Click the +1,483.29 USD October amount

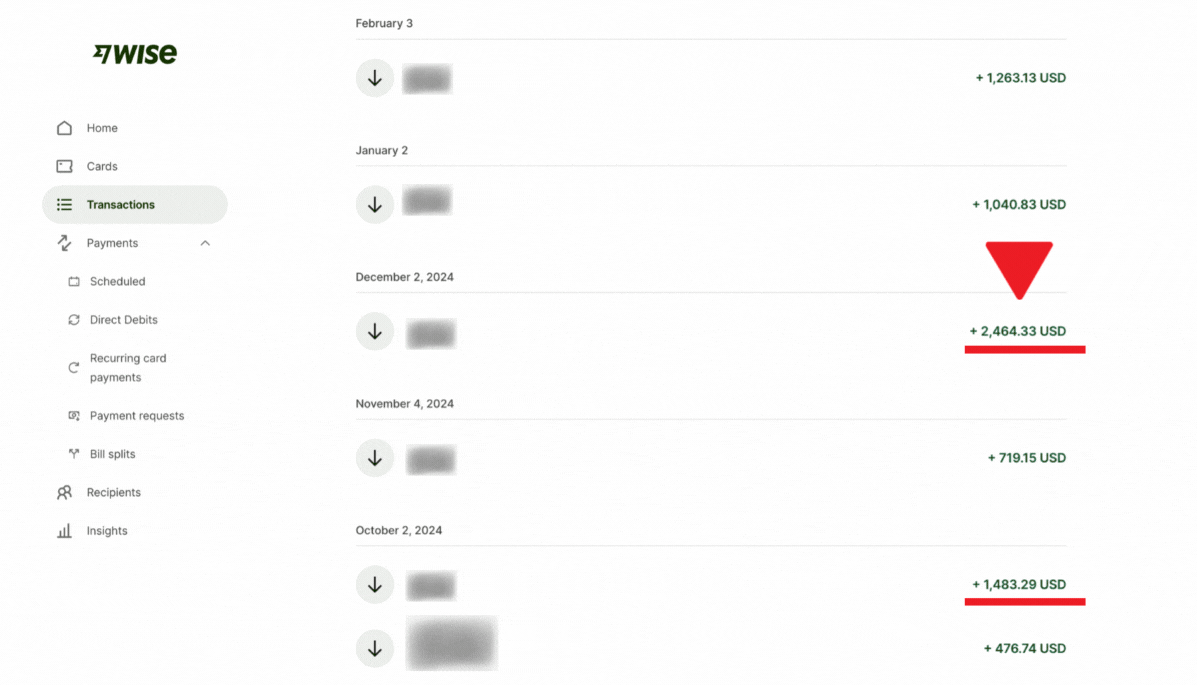coord(1018,584)
